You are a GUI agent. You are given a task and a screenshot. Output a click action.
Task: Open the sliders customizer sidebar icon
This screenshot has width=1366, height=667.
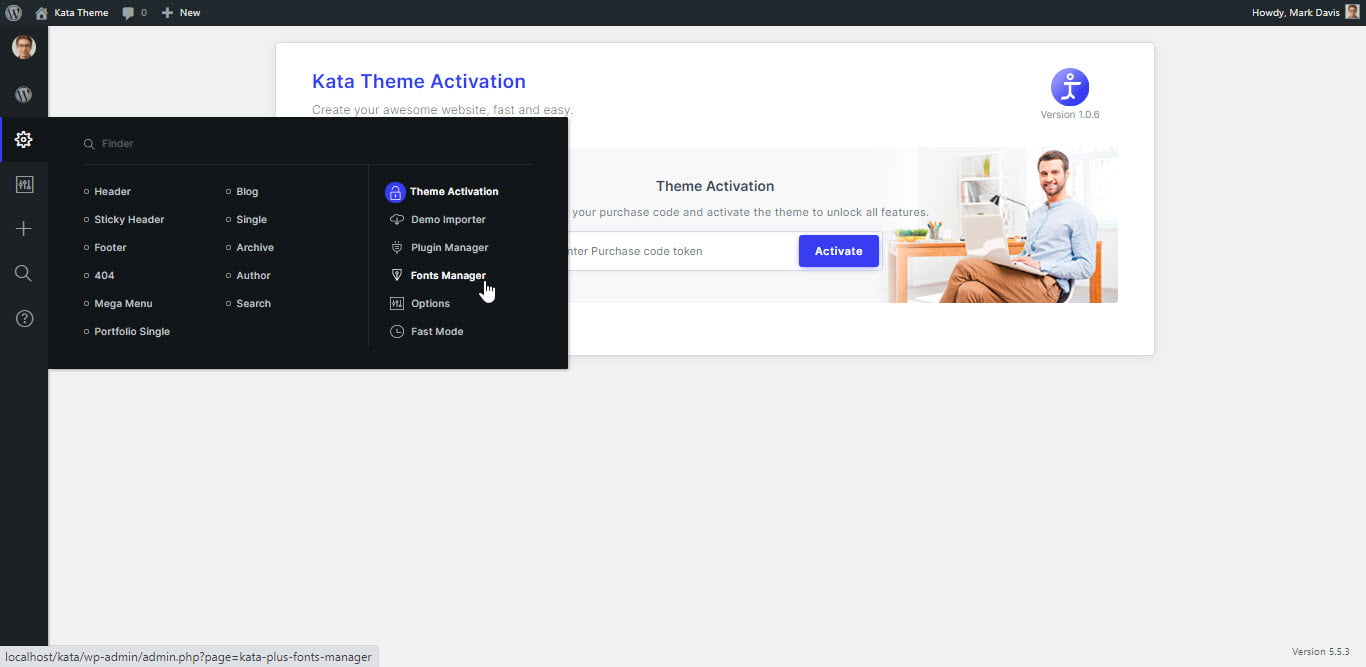(x=24, y=185)
